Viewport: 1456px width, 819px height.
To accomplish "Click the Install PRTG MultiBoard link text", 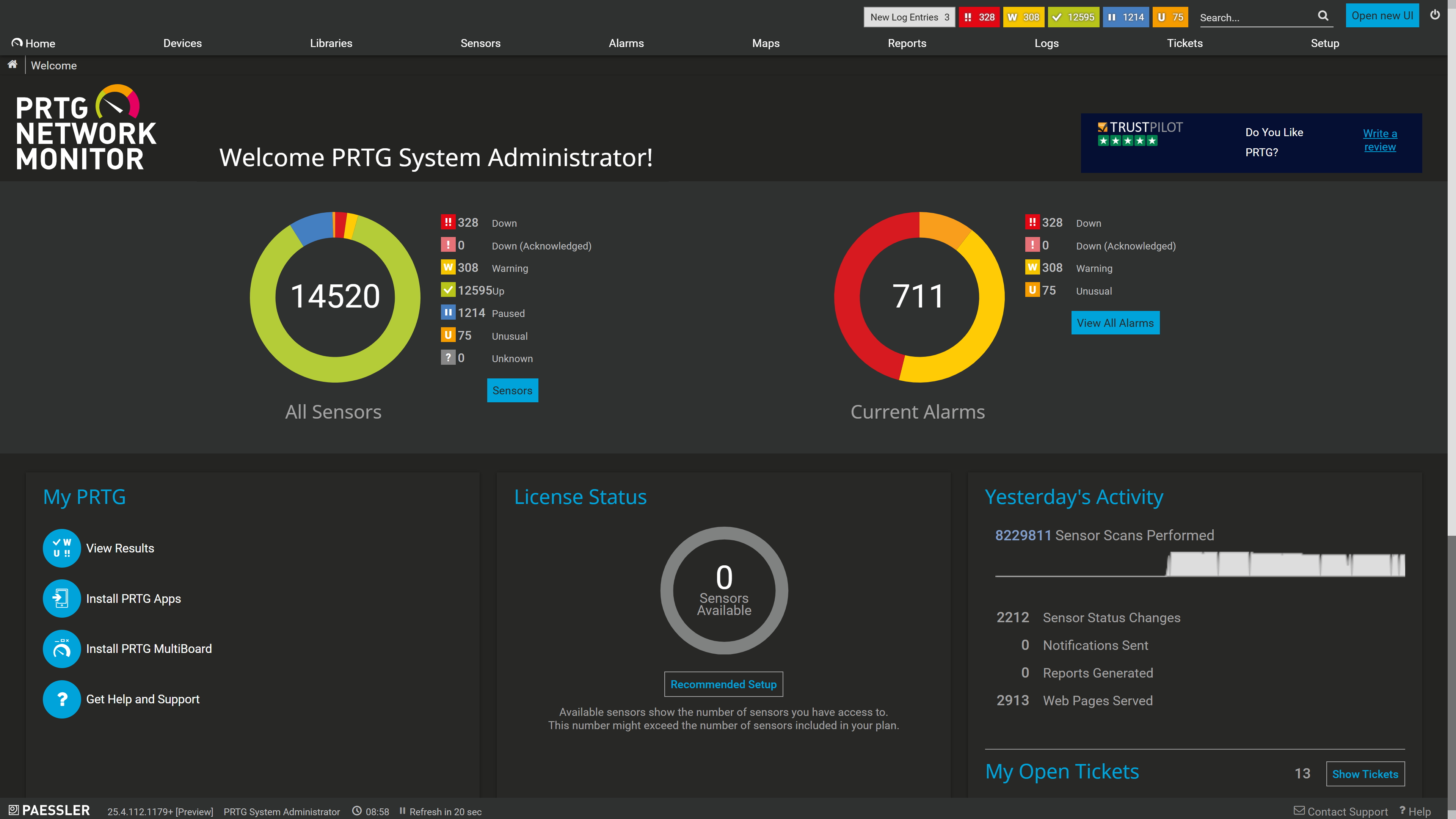I will click(149, 648).
